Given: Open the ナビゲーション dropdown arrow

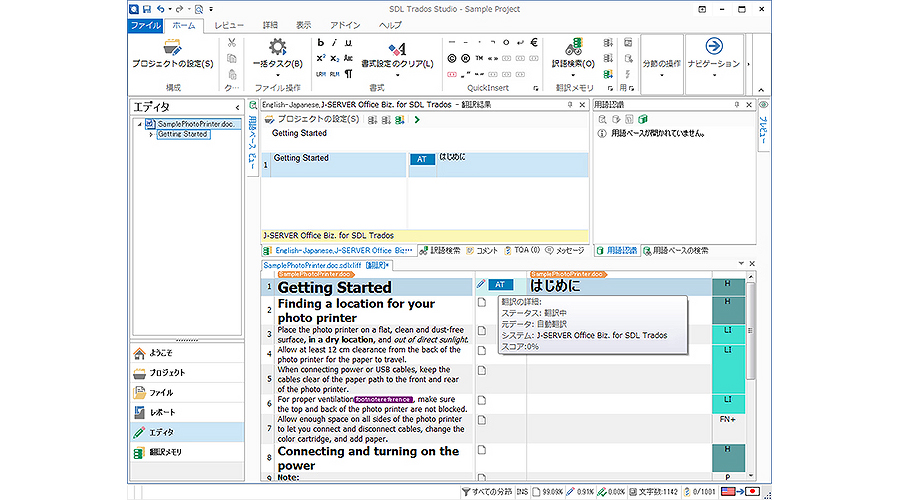Looking at the screenshot, I should point(714,76).
